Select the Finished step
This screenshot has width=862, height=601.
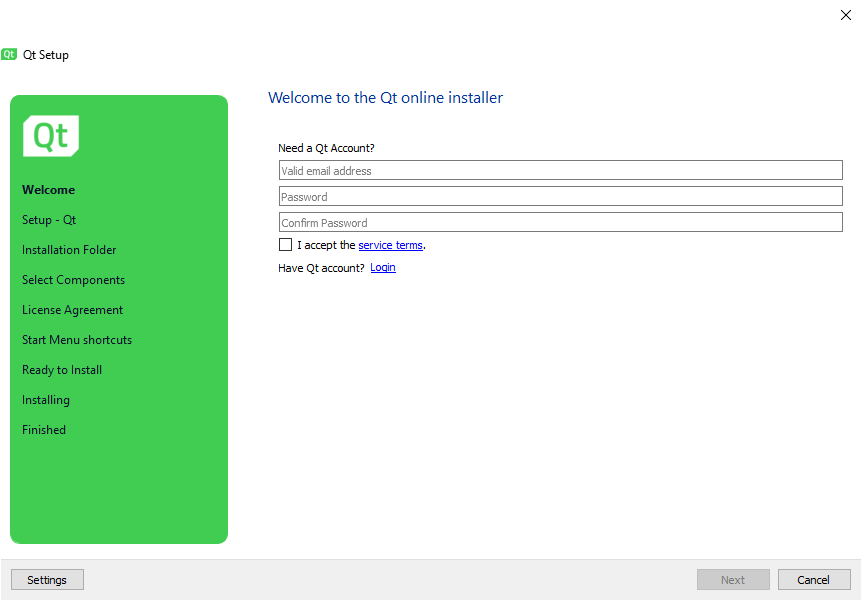pyautogui.click(x=44, y=430)
